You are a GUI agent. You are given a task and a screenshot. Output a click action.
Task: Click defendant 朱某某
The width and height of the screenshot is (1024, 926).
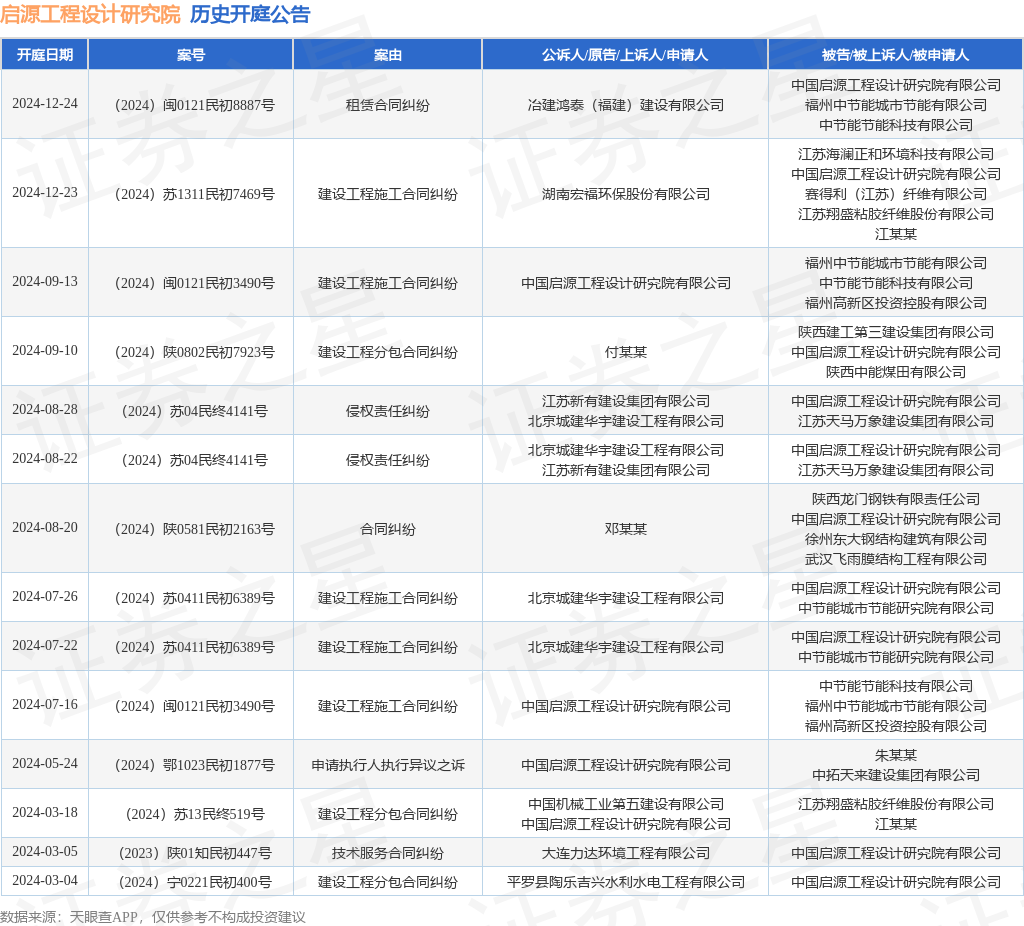pyautogui.click(x=895, y=755)
